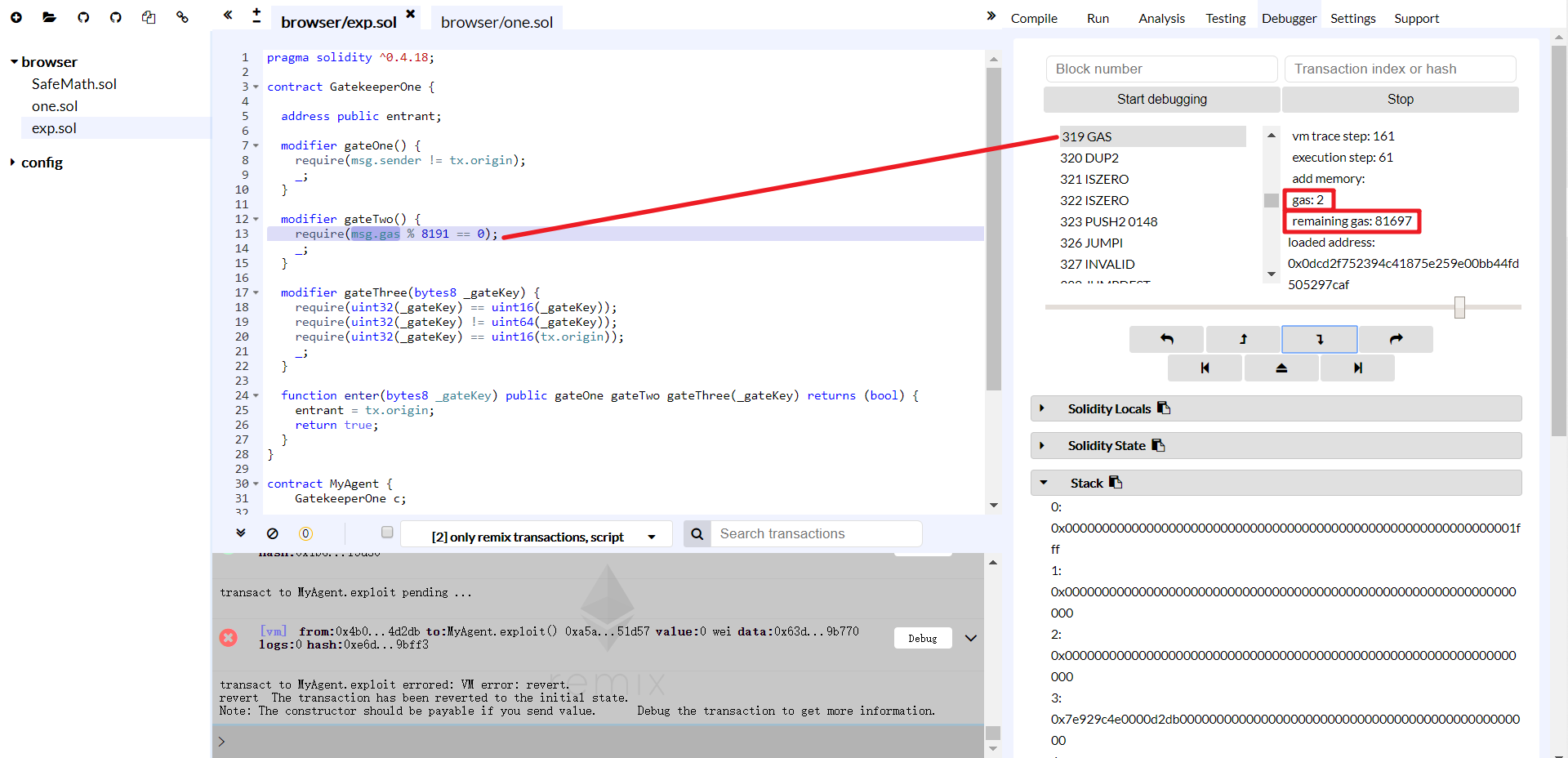Click the second GitHub icon
The width and height of the screenshot is (1568, 758).
click(116, 17)
